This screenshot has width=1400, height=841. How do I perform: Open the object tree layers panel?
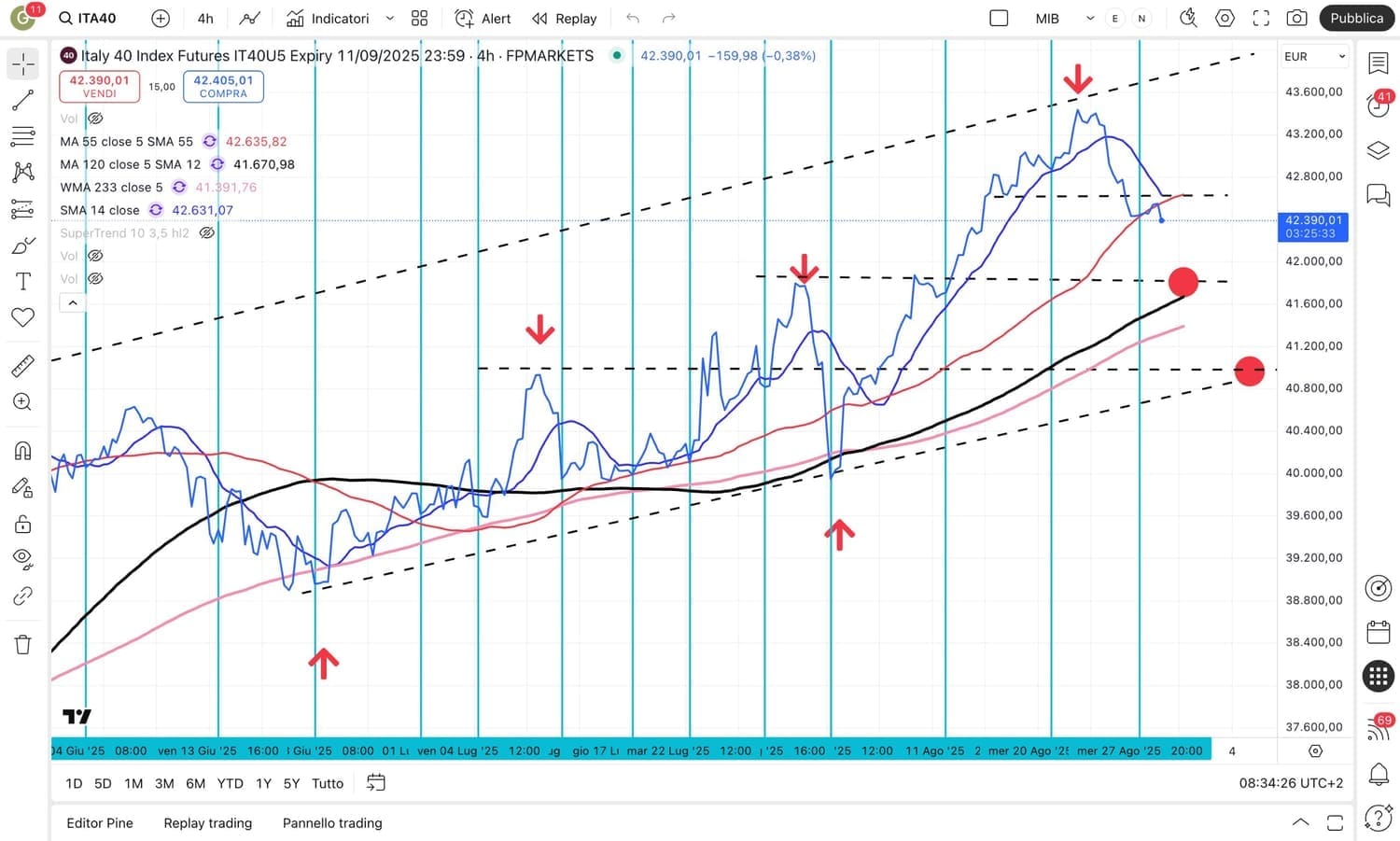coord(1379,150)
